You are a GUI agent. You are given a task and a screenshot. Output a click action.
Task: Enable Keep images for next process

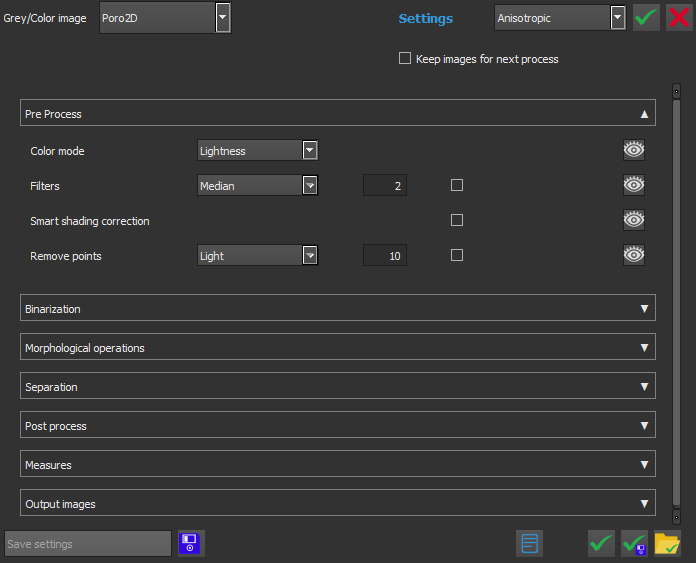pos(405,58)
